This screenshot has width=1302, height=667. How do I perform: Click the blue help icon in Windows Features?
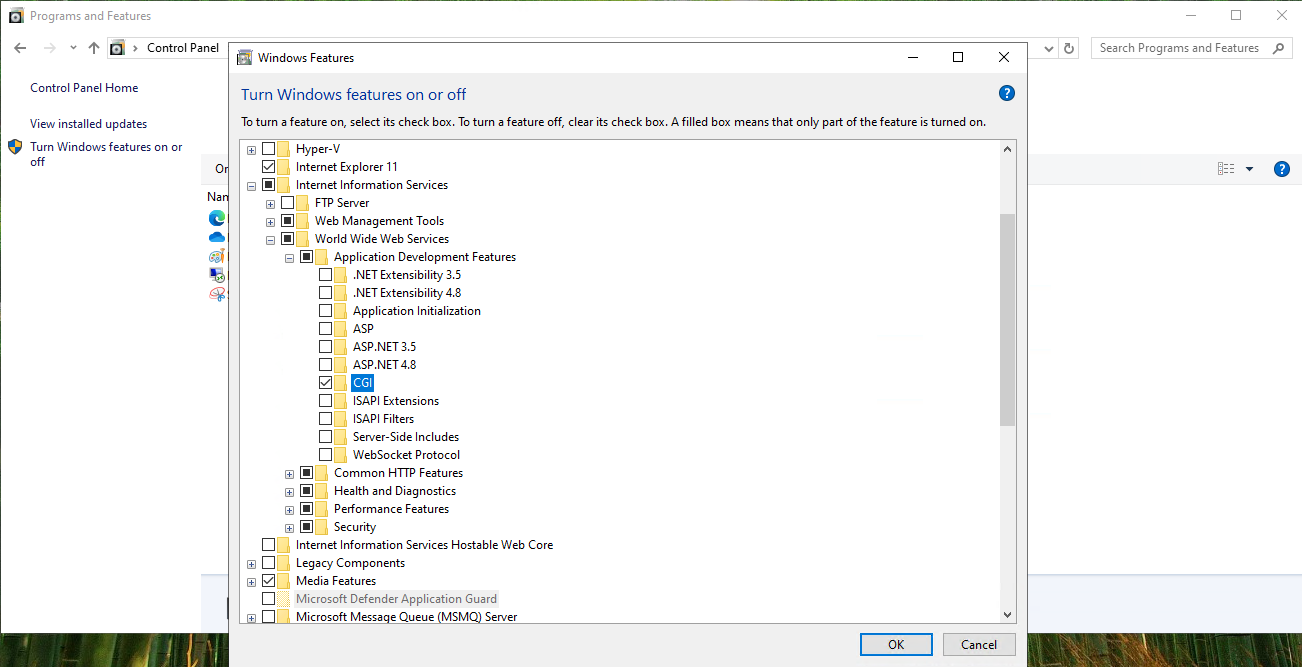coord(1007,93)
